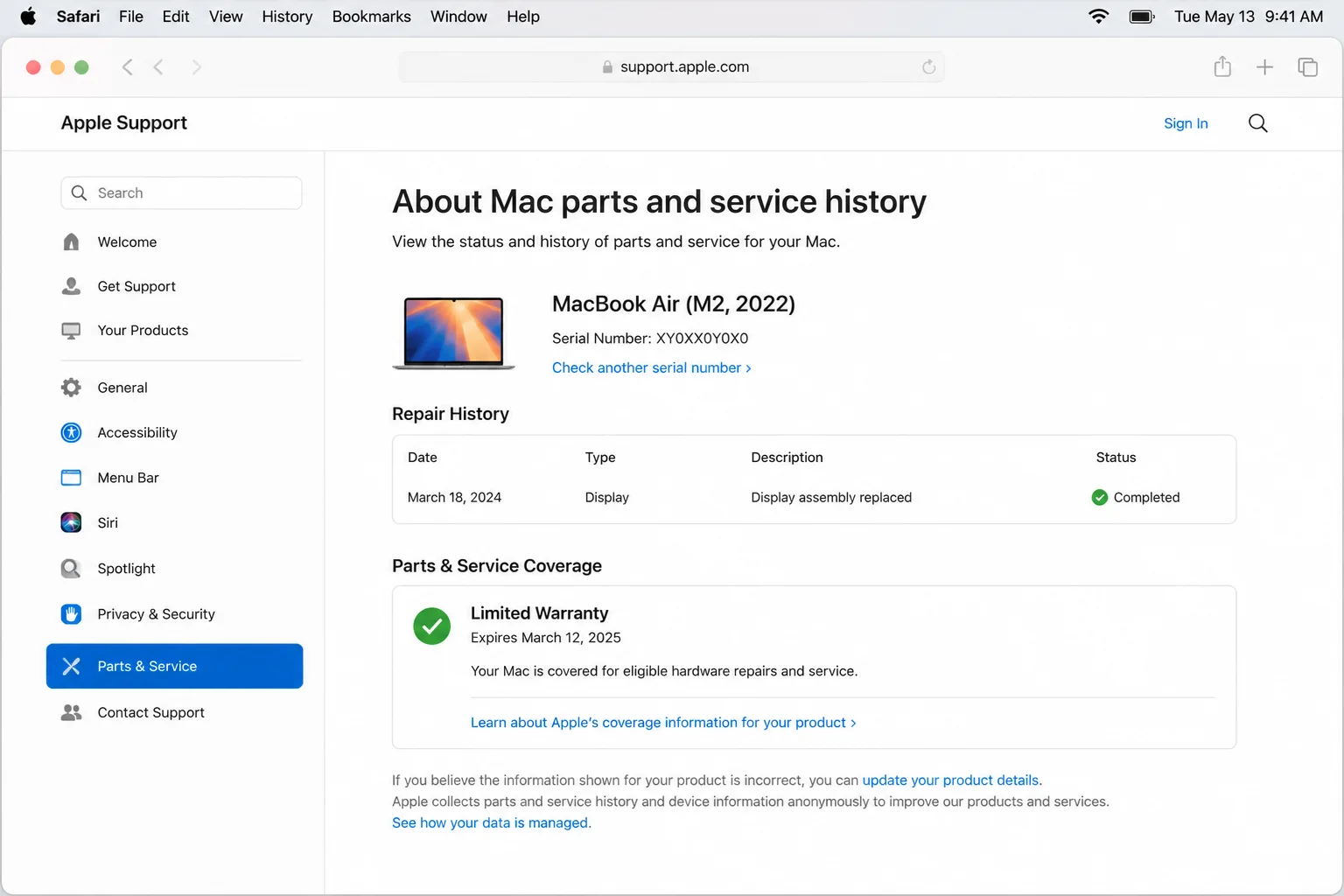
Task: Click the Siri orb icon
Action: 71,522
